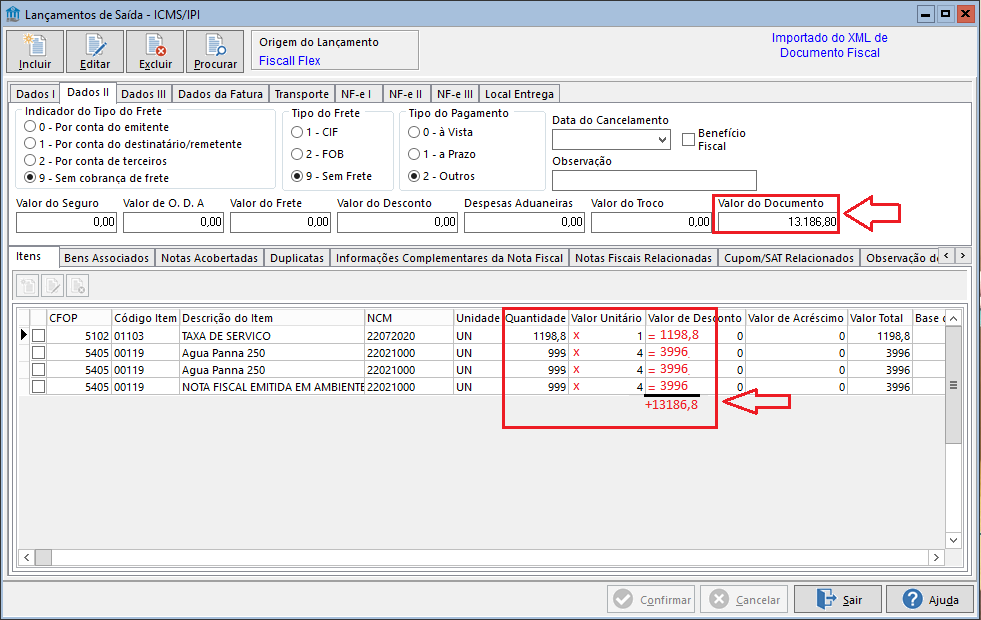
Task: Click the grid scroll up arrow
Action: [x=953, y=318]
